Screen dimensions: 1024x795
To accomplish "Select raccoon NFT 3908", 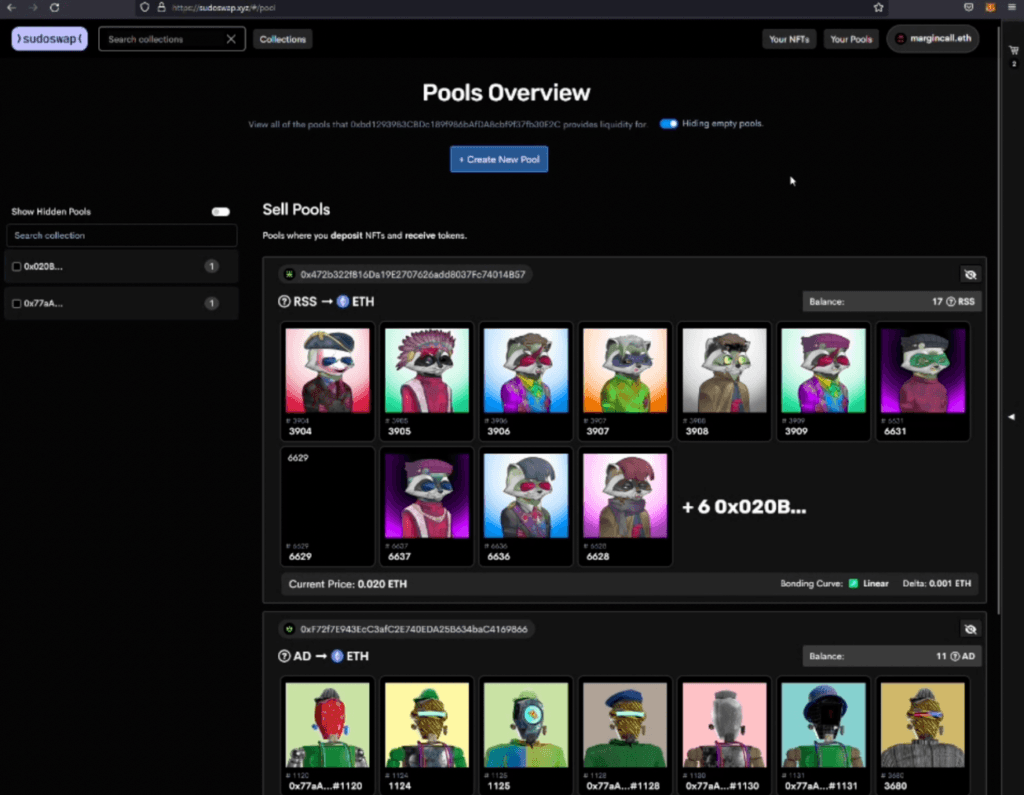I will pos(724,381).
